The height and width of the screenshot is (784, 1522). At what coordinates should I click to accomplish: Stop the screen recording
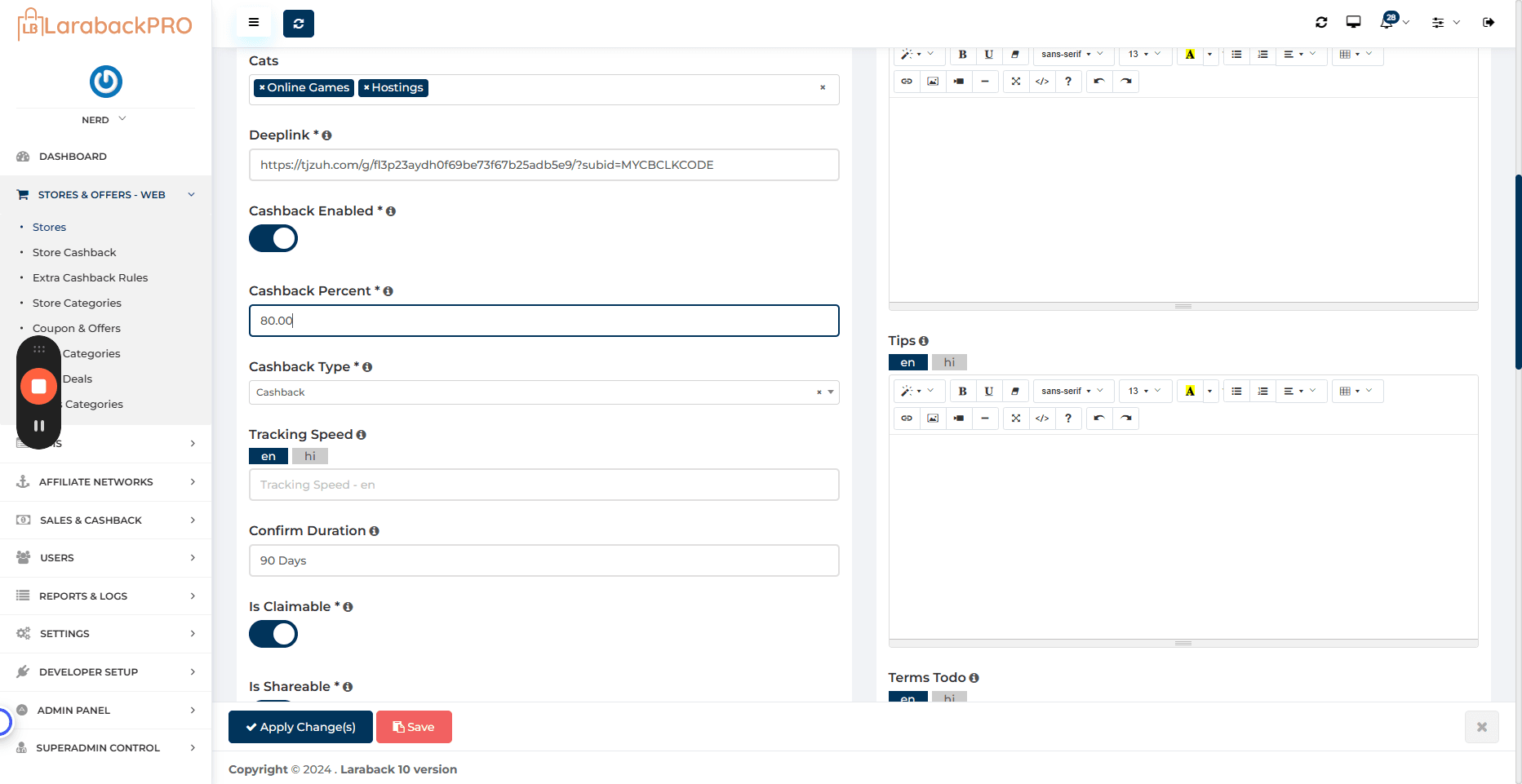38,386
